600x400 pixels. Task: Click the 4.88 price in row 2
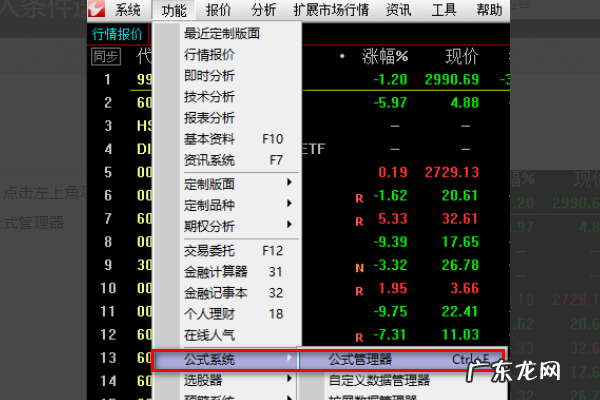tap(465, 103)
